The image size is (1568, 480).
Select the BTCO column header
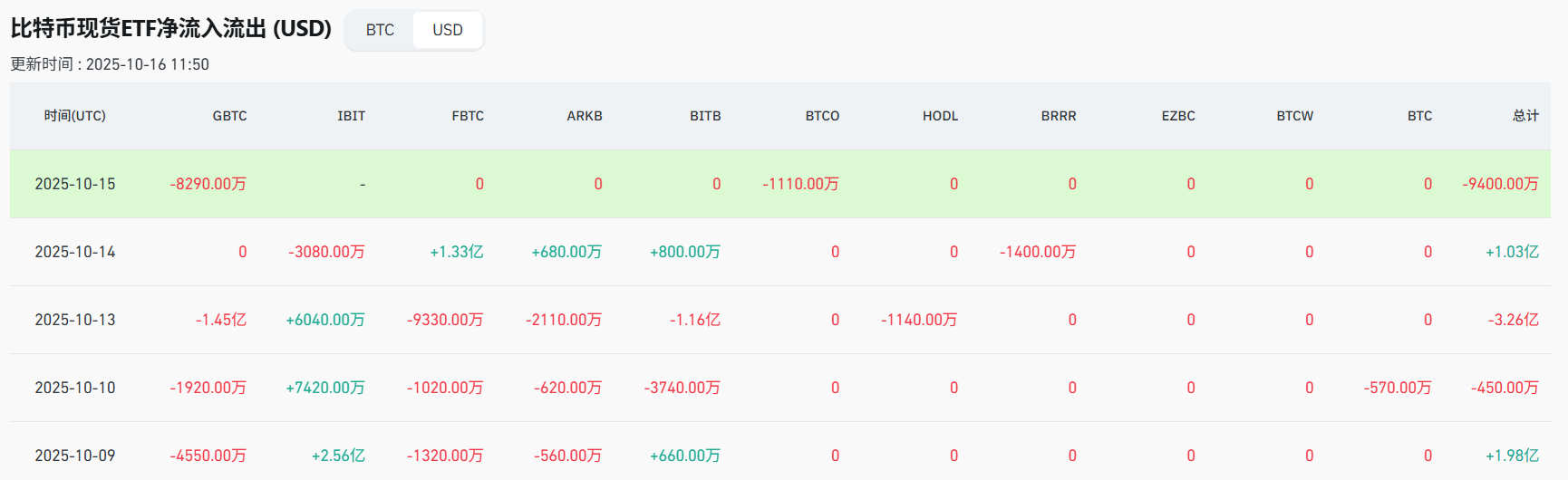pyautogui.click(x=822, y=116)
